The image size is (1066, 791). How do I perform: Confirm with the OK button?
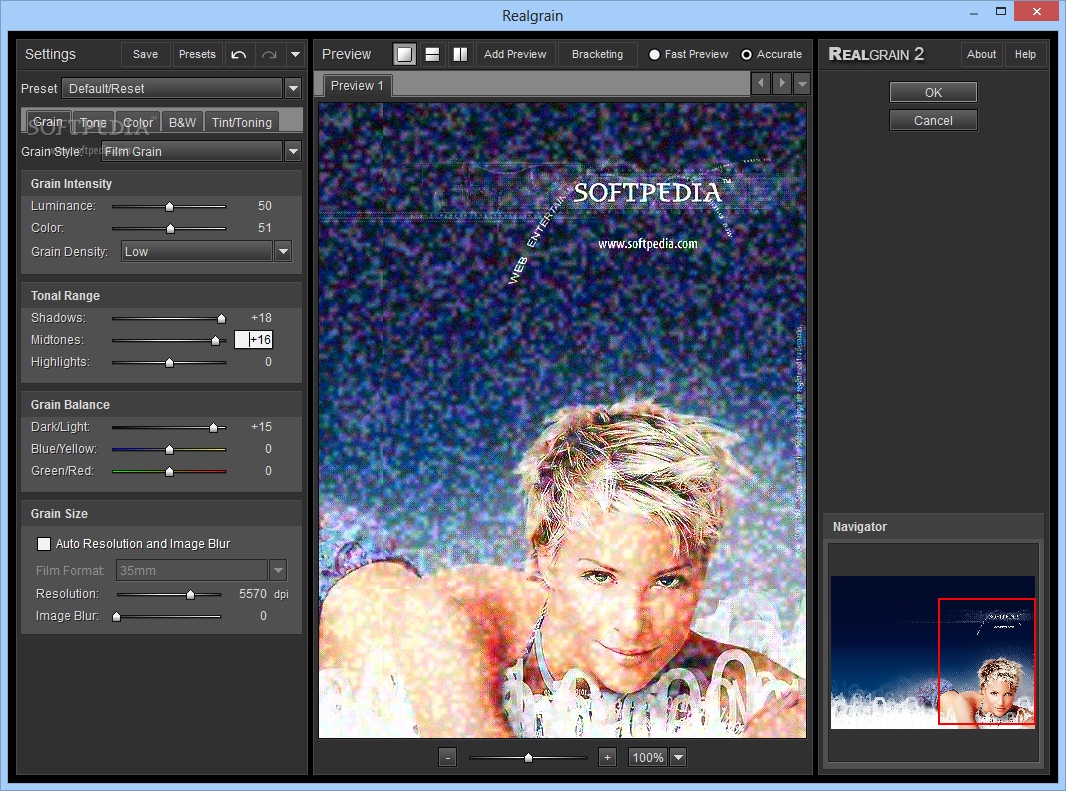[x=933, y=92]
